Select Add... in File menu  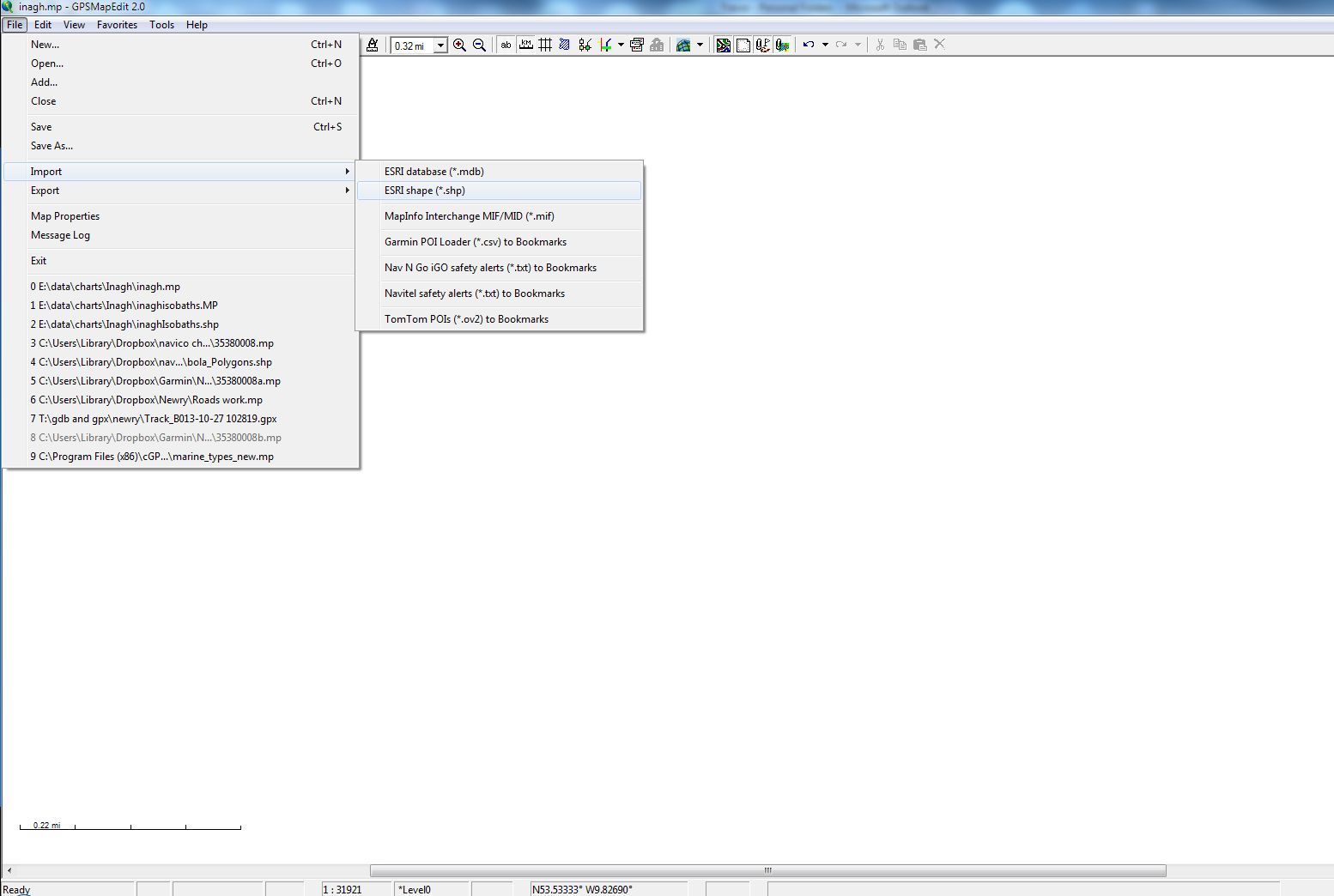pyautogui.click(x=179, y=82)
